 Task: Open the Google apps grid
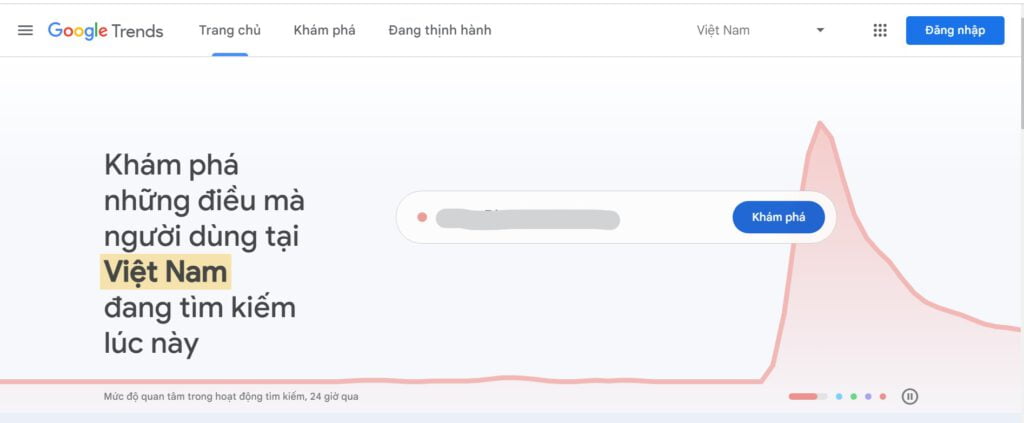880,30
